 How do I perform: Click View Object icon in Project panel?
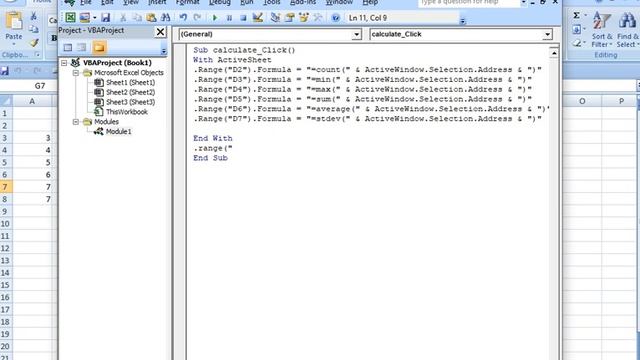[x=82, y=48]
